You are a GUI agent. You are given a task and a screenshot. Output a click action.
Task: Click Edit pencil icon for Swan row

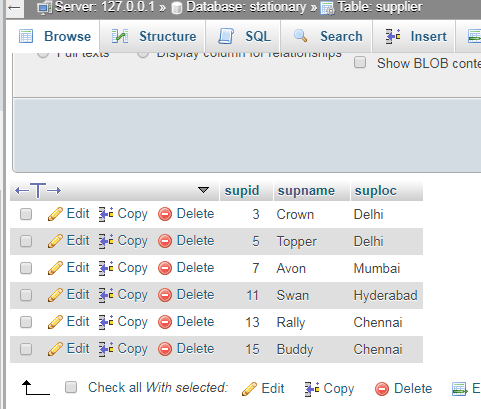click(55, 295)
